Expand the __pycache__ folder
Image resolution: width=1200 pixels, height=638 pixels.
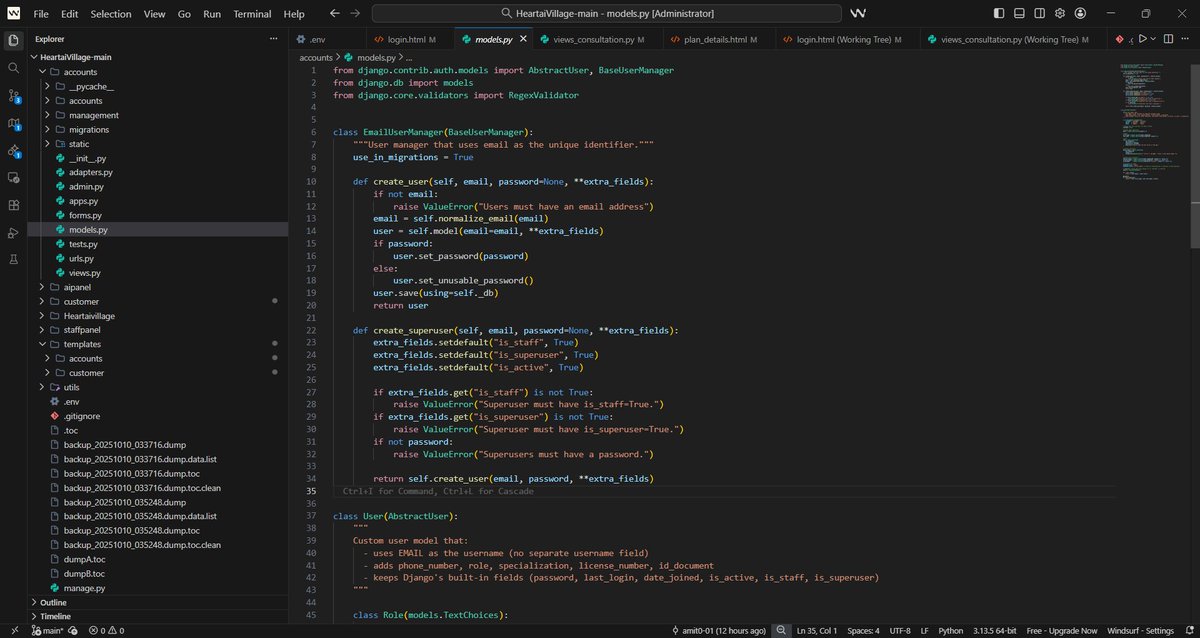tap(159, 87)
